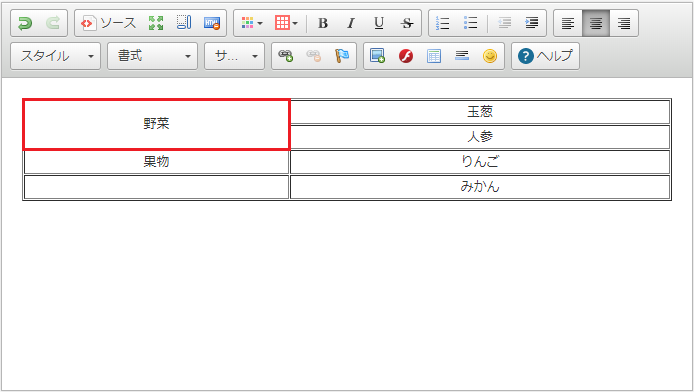Toggle bold formatting

point(323,23)
